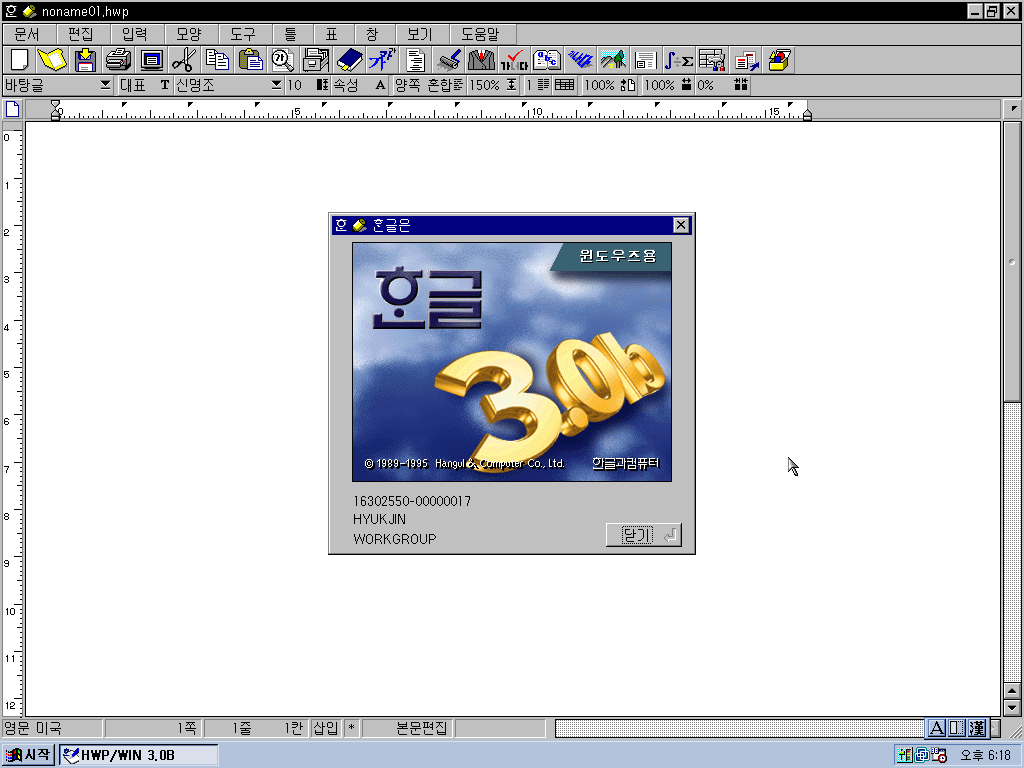This screenshot has width=1024, height=768.
Task: Open print preview monitor icon
Action: 152,60
